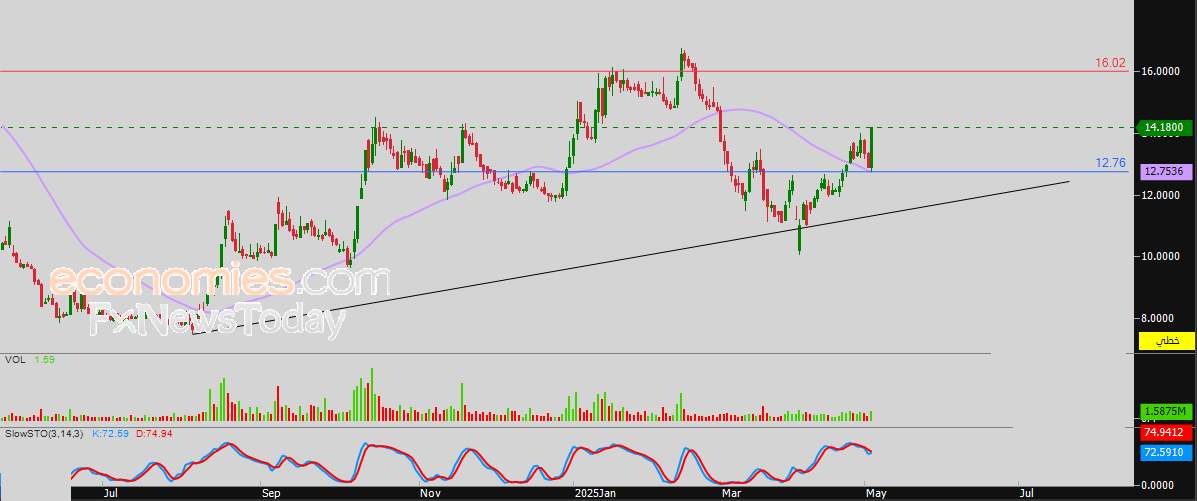The width and height of the screenshot is (1197, 501).
Task: Click the SlowSTO(3,14,3) indicator label
Action: coord(44,434)
